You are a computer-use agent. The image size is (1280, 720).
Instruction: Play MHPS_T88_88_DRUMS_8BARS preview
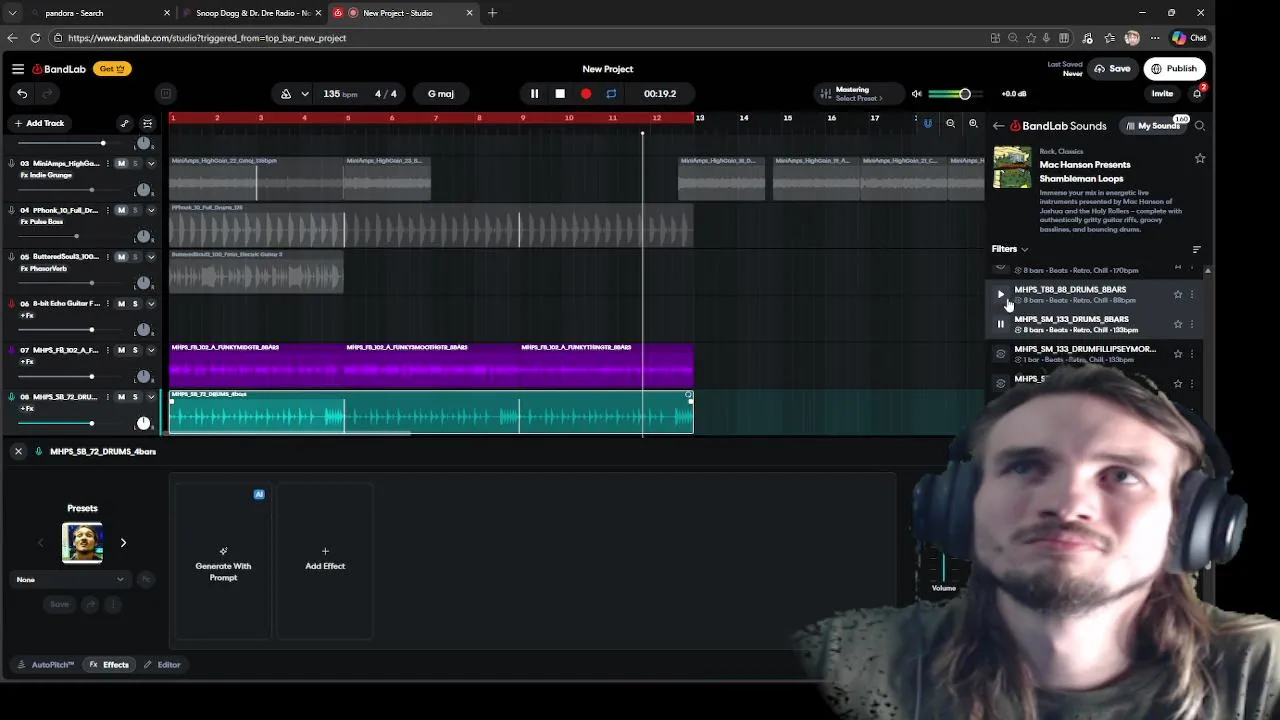click(1001, 295)
